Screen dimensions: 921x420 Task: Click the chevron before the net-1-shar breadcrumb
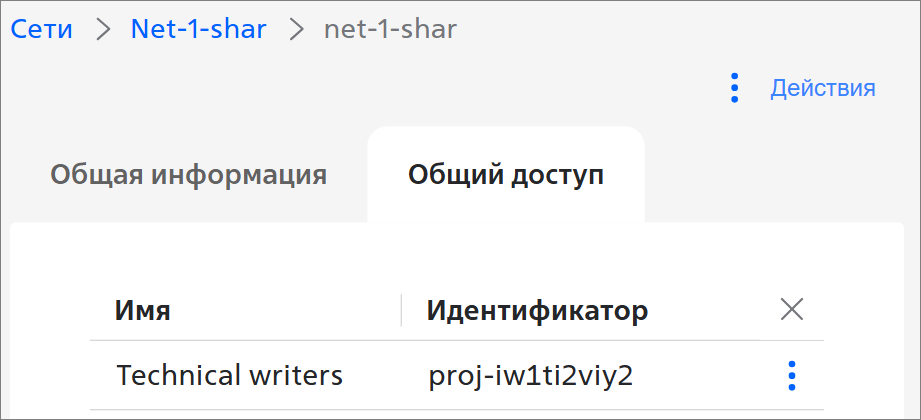pos(297,29)
